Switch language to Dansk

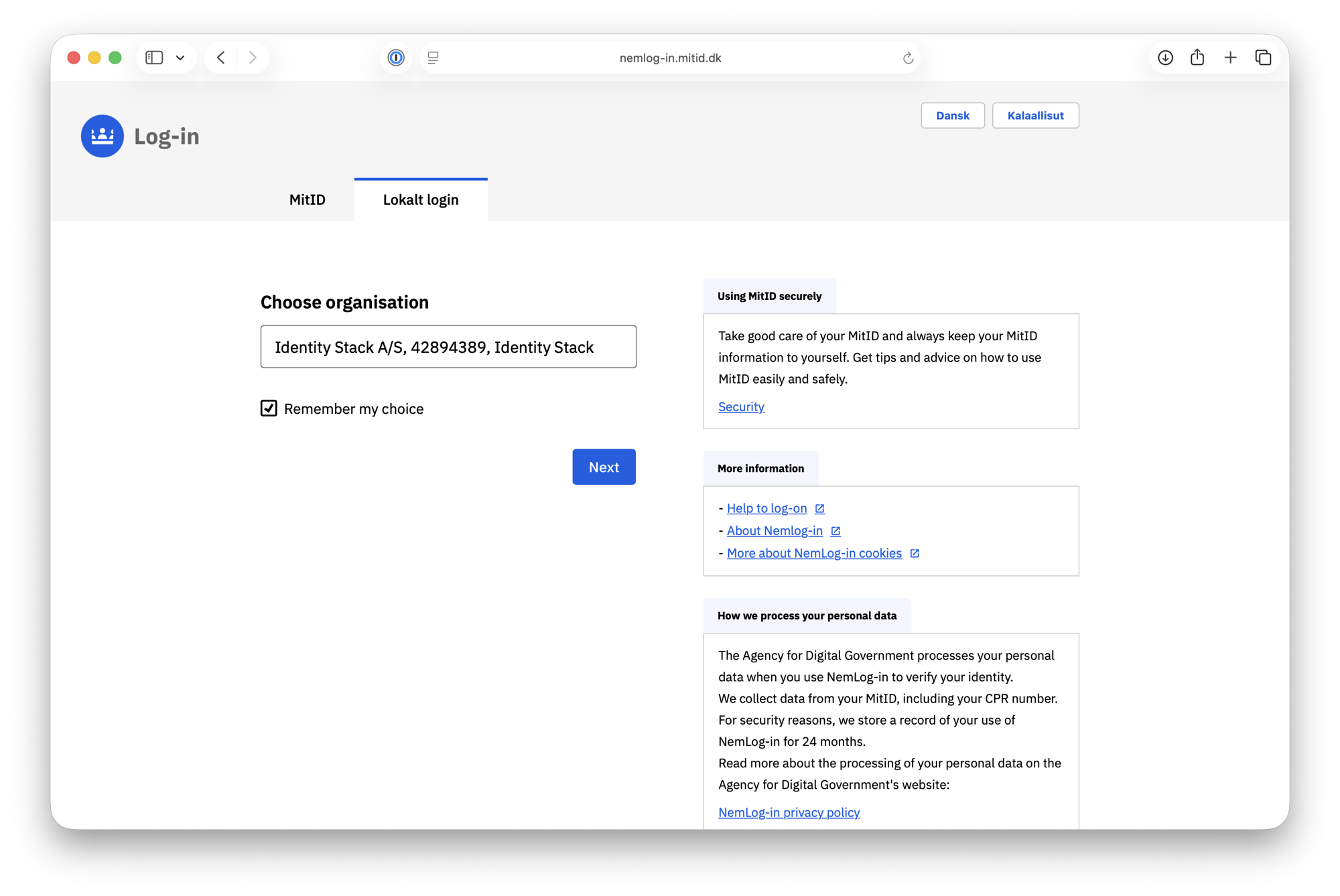tap(952, 115)
